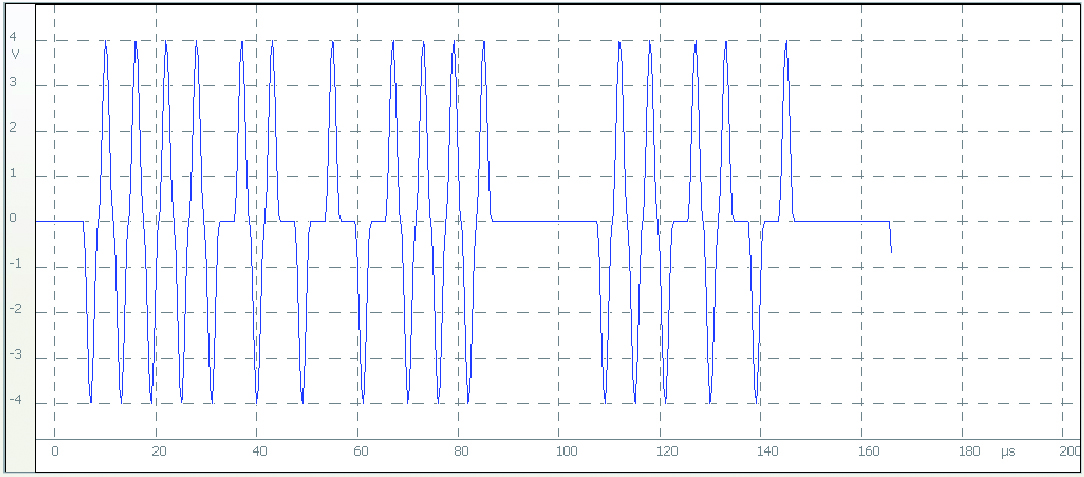Image resolution: width=1084 pixels, height=477 pixels.
Task: Click the µs unit label
Action: coord(1007,453)
